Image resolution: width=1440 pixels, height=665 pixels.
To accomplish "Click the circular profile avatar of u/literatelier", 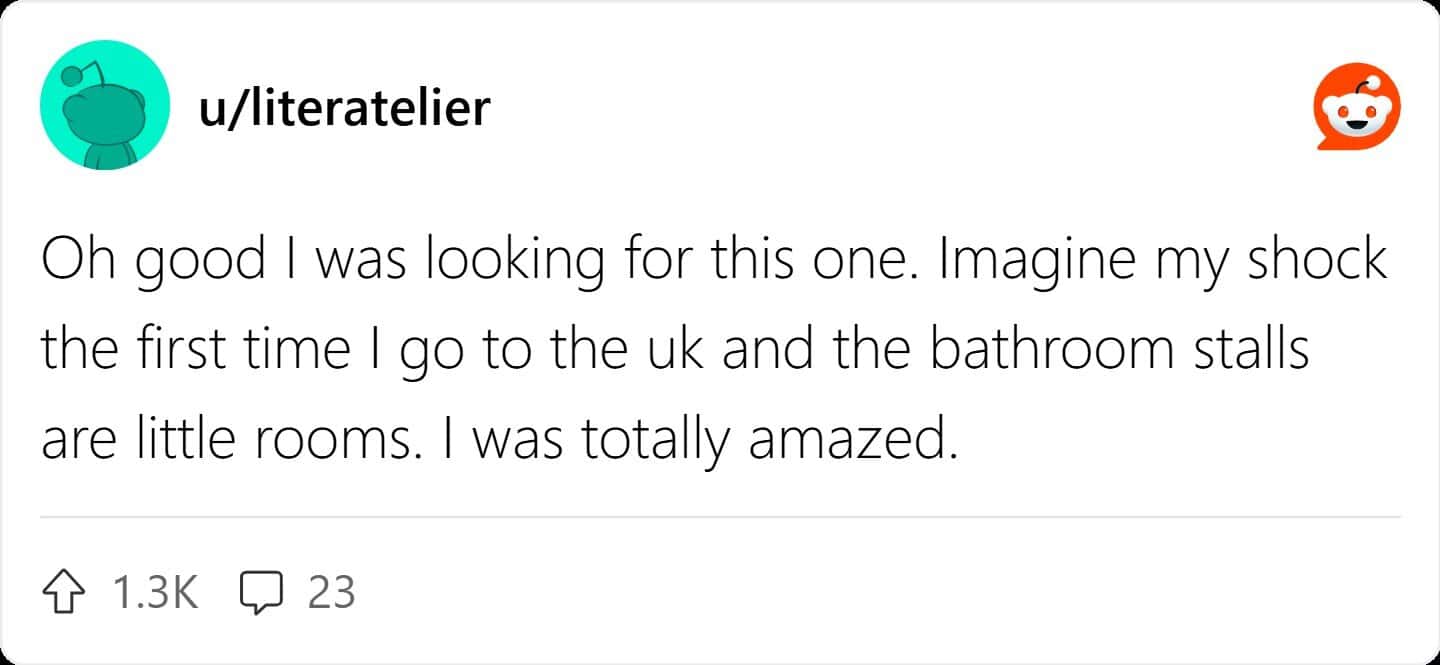I will pos(104,104).
